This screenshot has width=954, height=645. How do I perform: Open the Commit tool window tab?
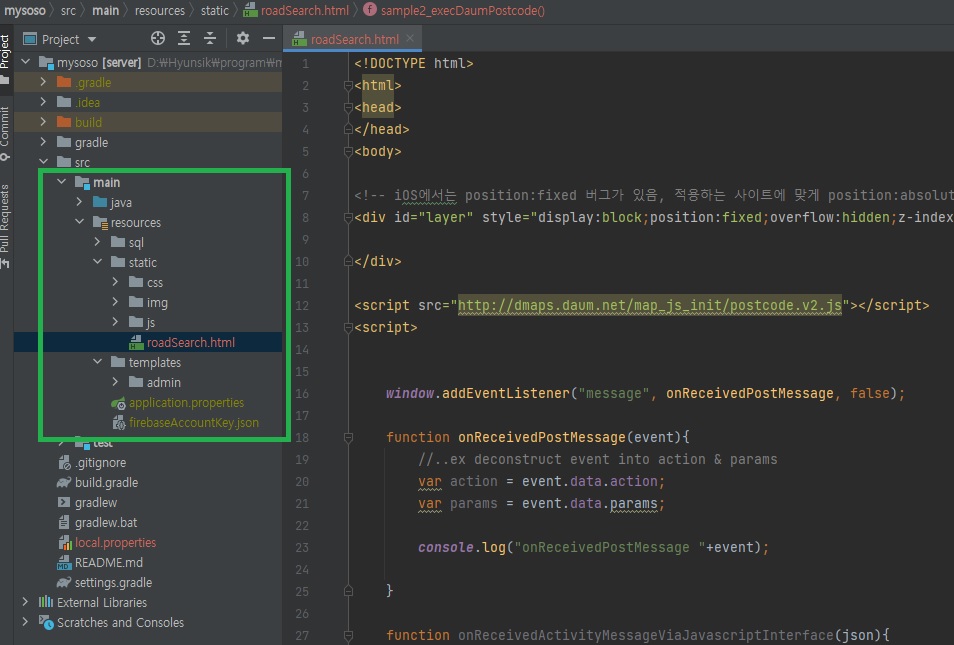pyautogui.click(x=5, y=133)
